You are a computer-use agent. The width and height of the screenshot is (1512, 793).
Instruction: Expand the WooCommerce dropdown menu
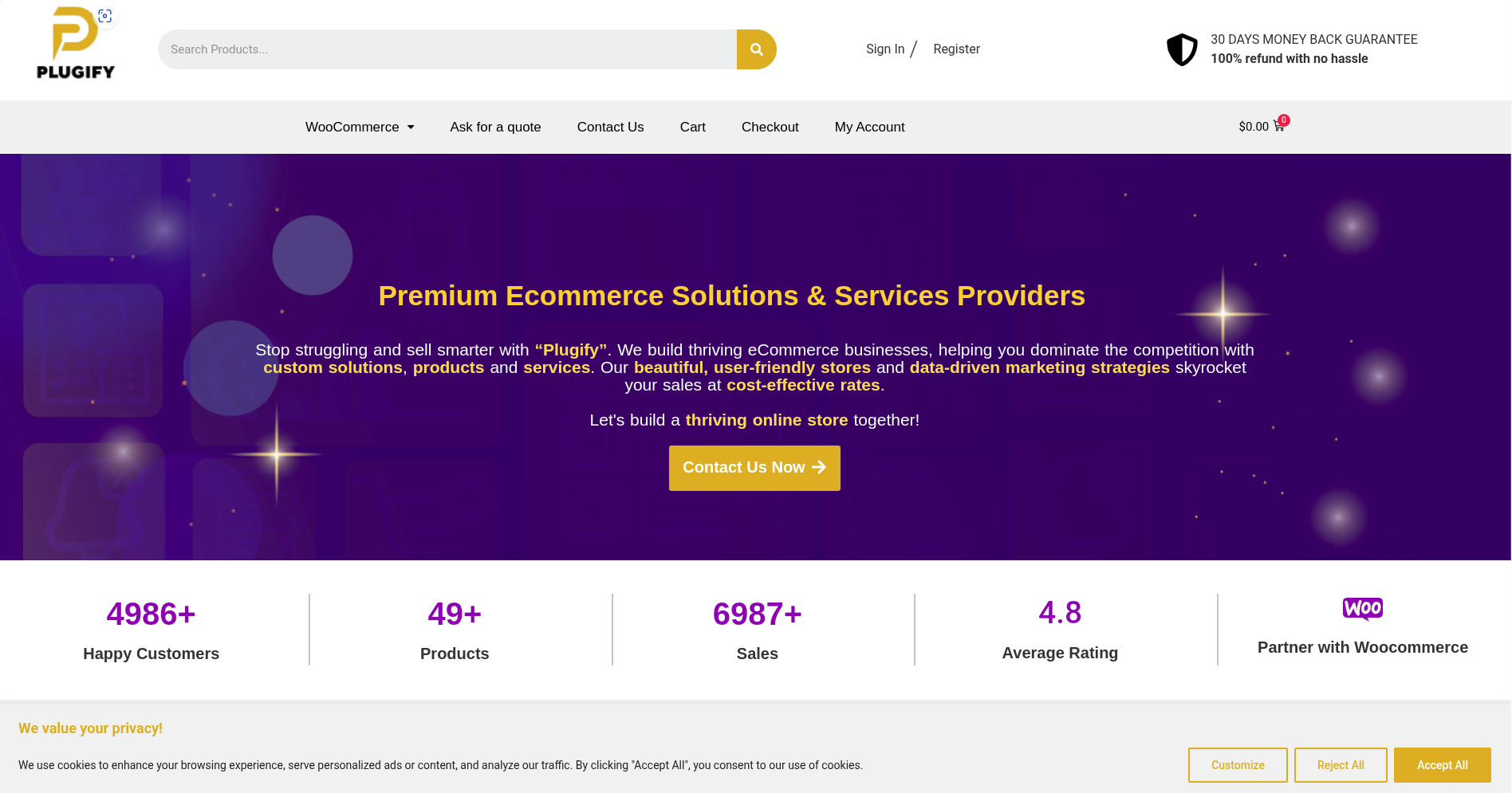[x=359, y=127]
